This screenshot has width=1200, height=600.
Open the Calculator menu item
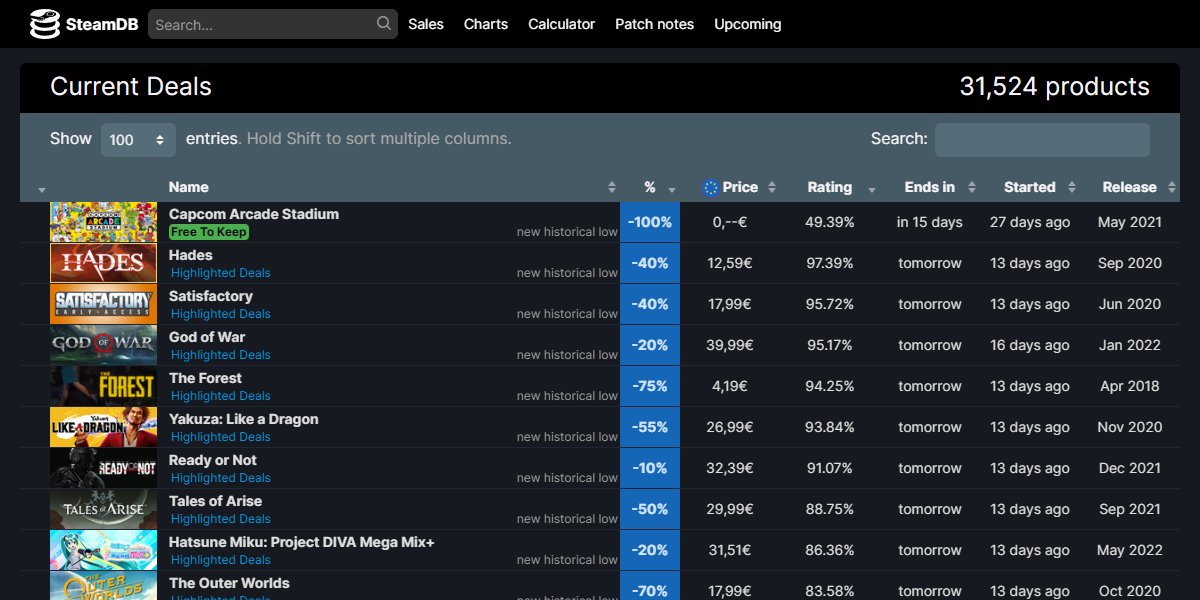click(562, 24)
